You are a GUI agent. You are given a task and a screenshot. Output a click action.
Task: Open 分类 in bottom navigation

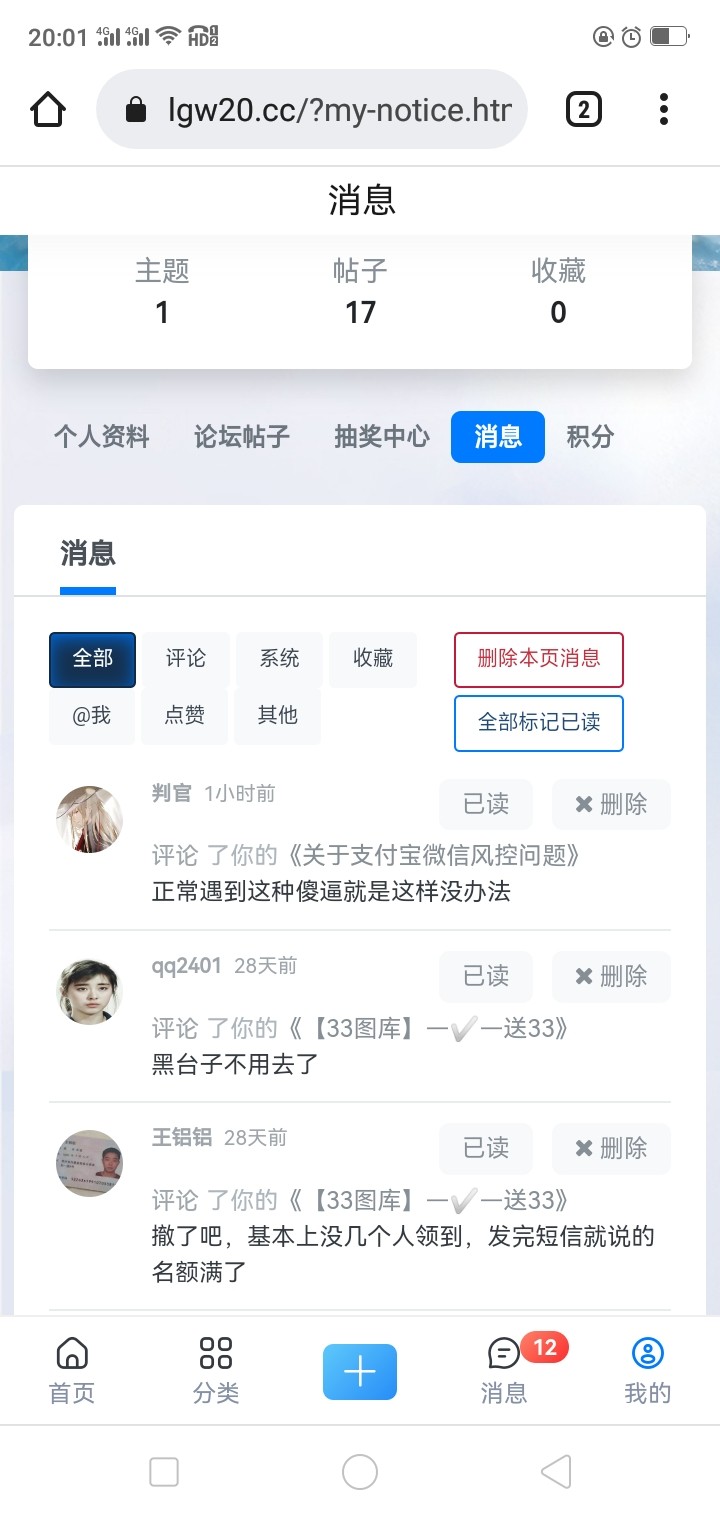[216, 1370]
